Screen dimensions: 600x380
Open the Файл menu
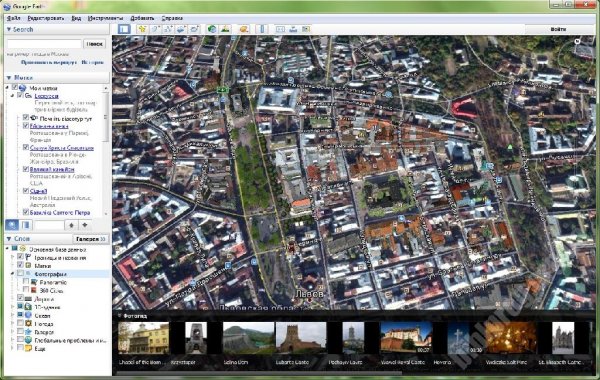coord(13,18)
